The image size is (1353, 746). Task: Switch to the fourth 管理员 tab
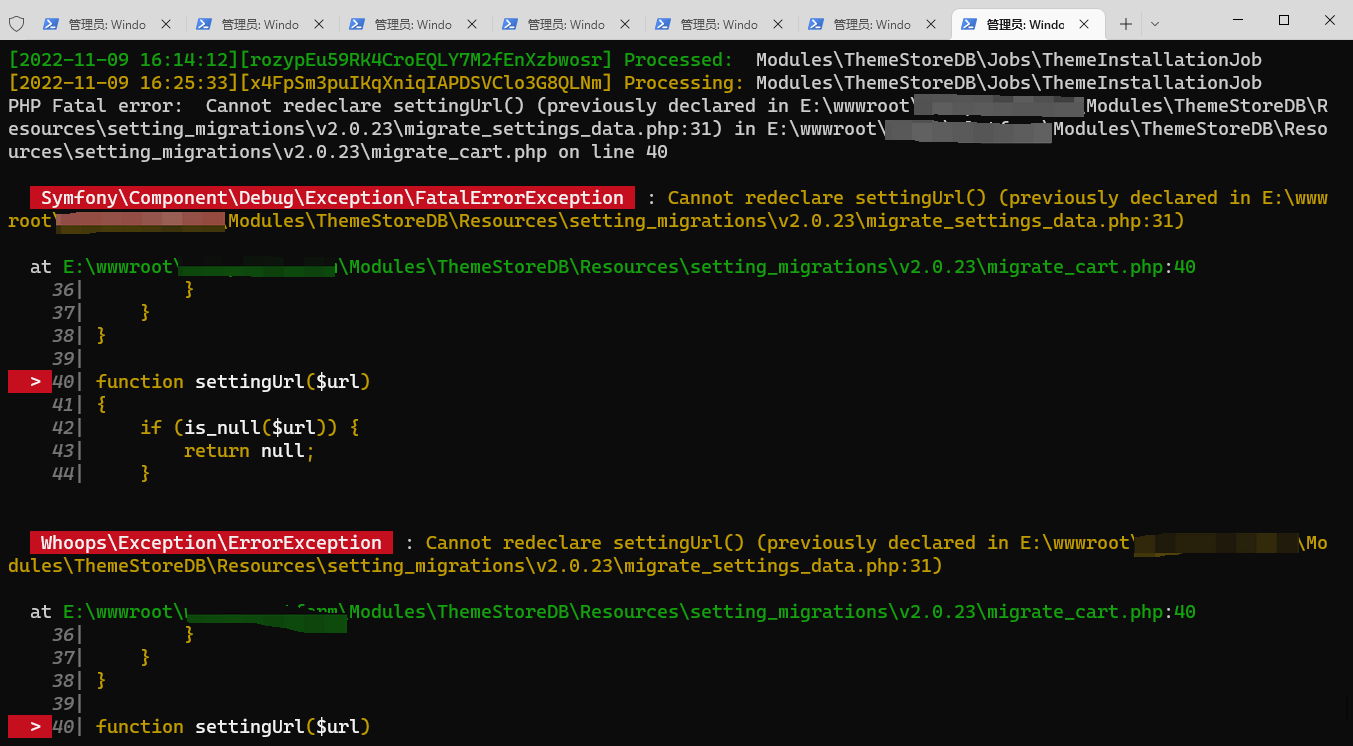click(x=565, y=24)
